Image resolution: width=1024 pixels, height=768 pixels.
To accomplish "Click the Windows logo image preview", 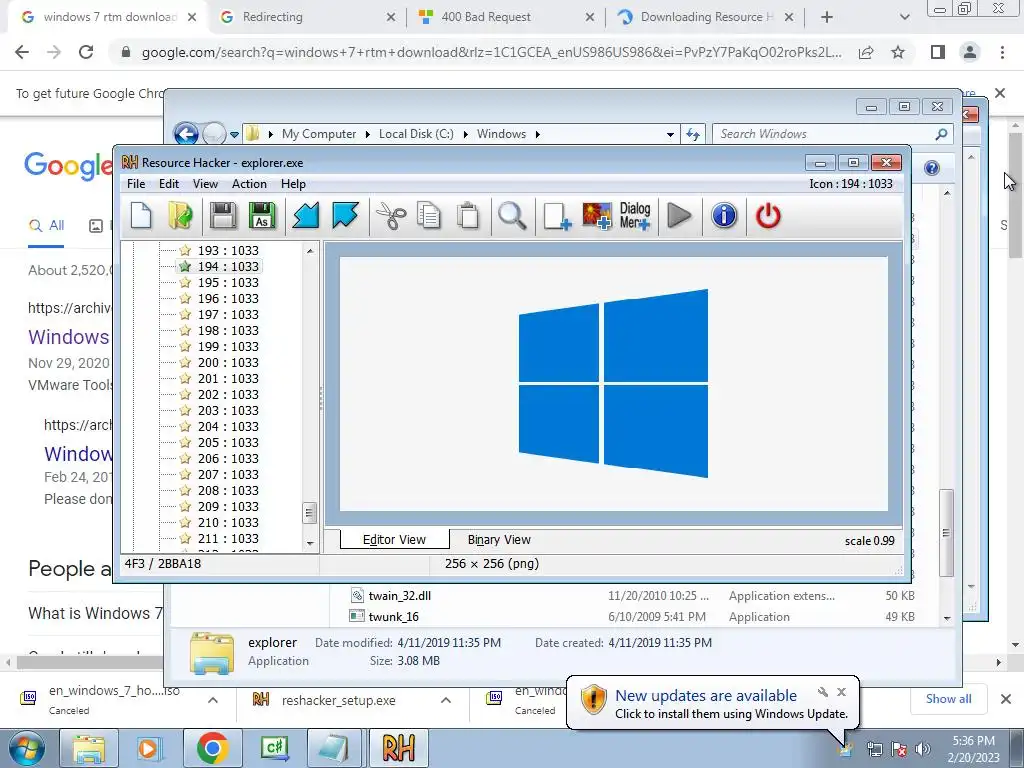I will 613,383.
